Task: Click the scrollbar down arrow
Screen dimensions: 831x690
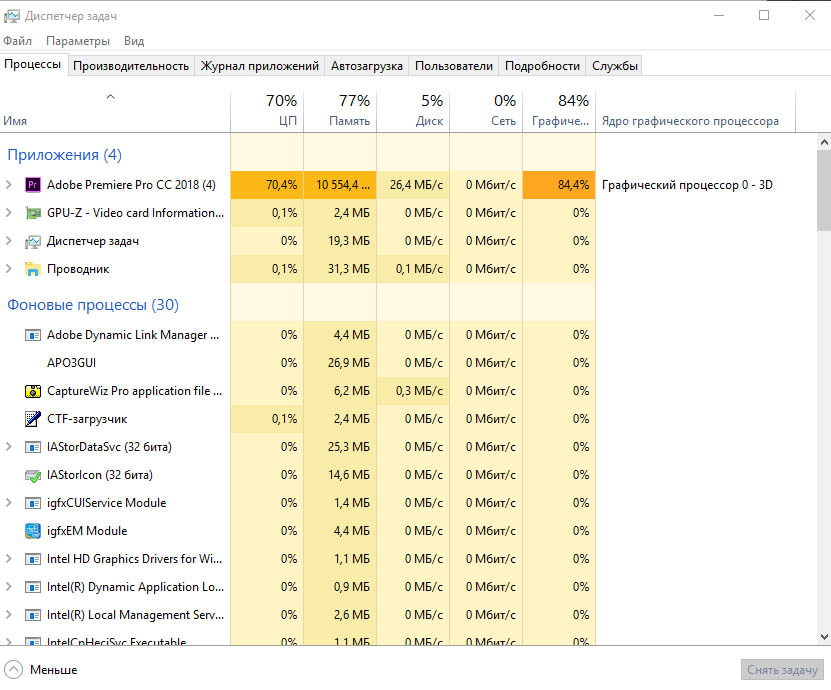Action: 824,636
